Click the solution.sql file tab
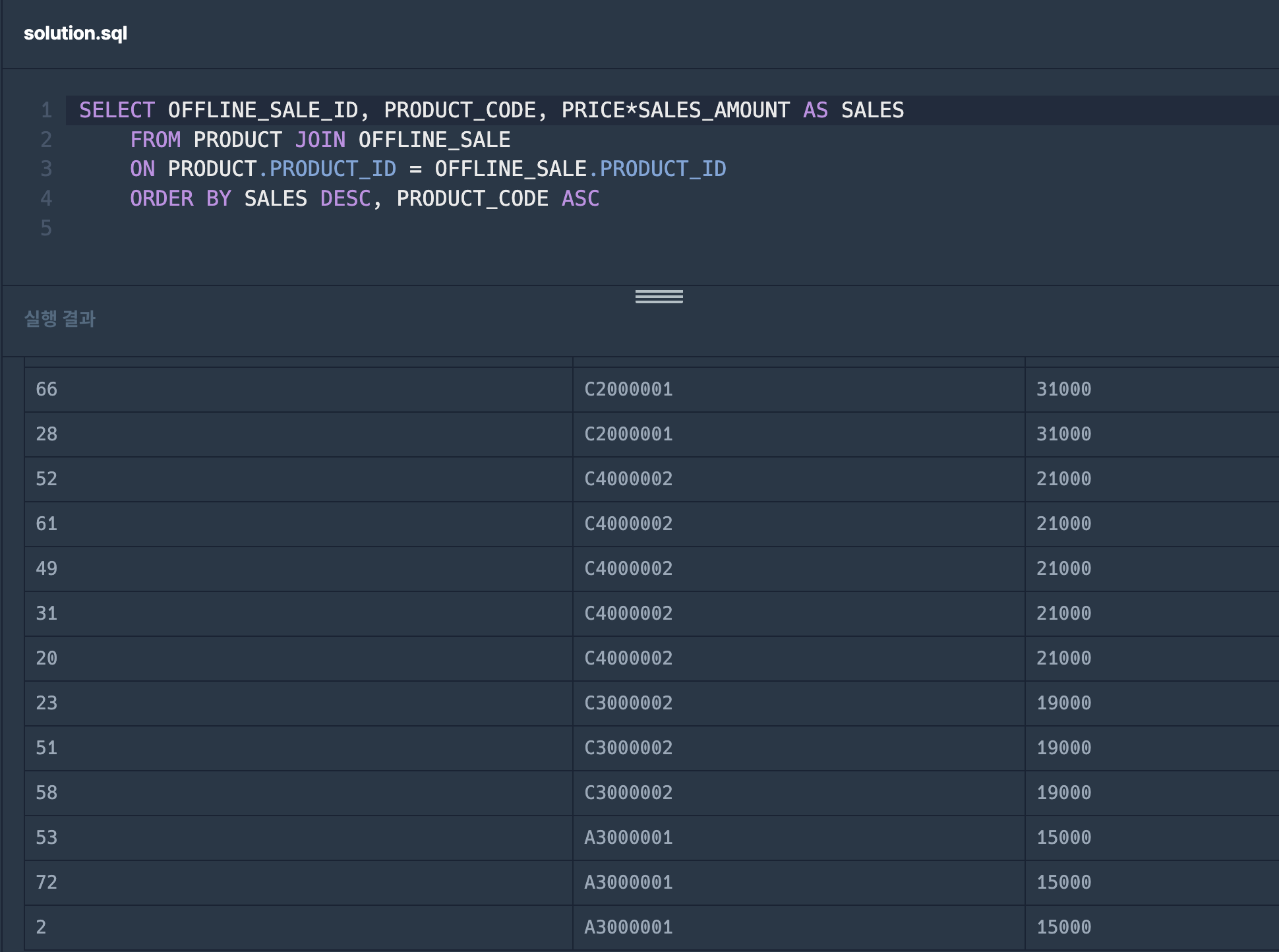Screen dimensions: 1279x952 [x=75, y=33]
